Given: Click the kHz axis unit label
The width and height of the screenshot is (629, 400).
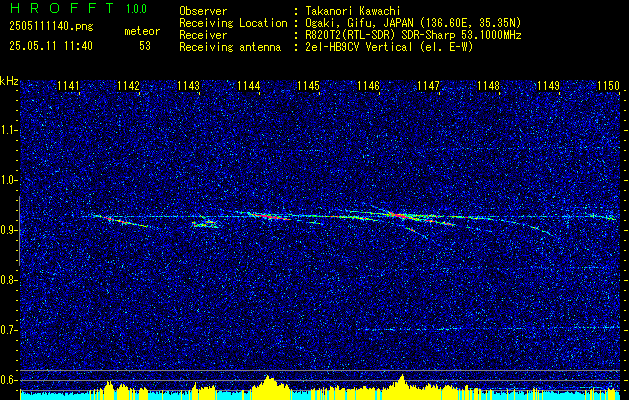Looking at the screenshot, I should [x=9, y=81].
